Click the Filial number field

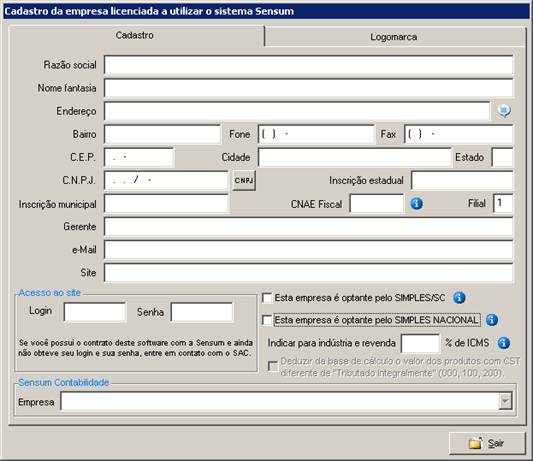tap(503, 203)
